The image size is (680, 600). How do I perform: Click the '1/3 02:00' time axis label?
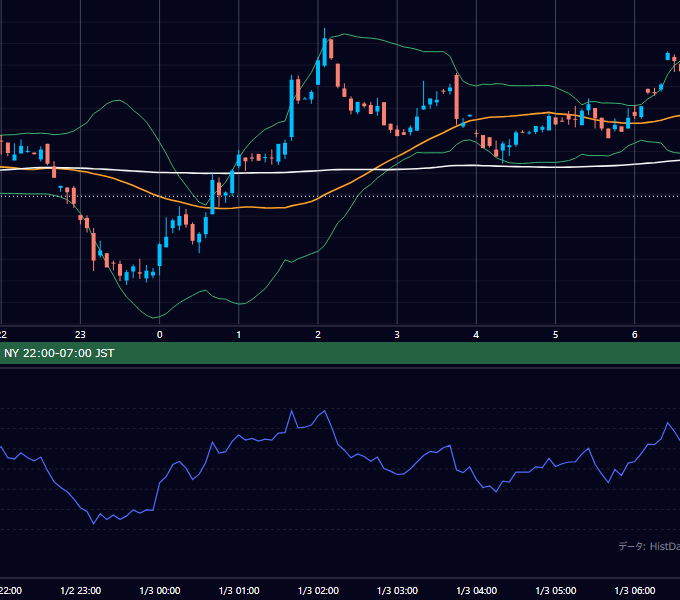tap(318, 590)
